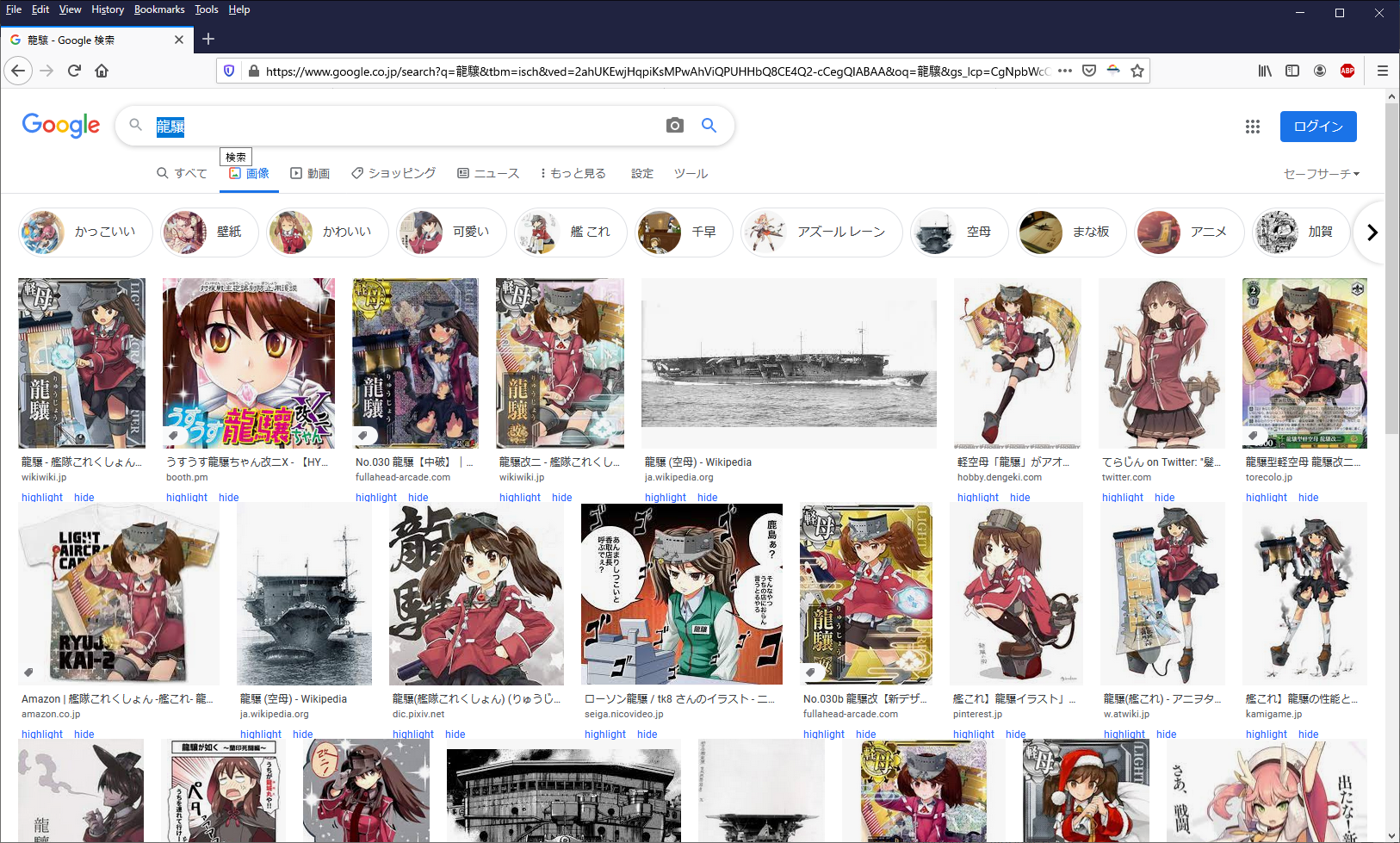The image size is (1400, 843).
Task: Open セーフサーチ dropdown
Action: 1322,174
